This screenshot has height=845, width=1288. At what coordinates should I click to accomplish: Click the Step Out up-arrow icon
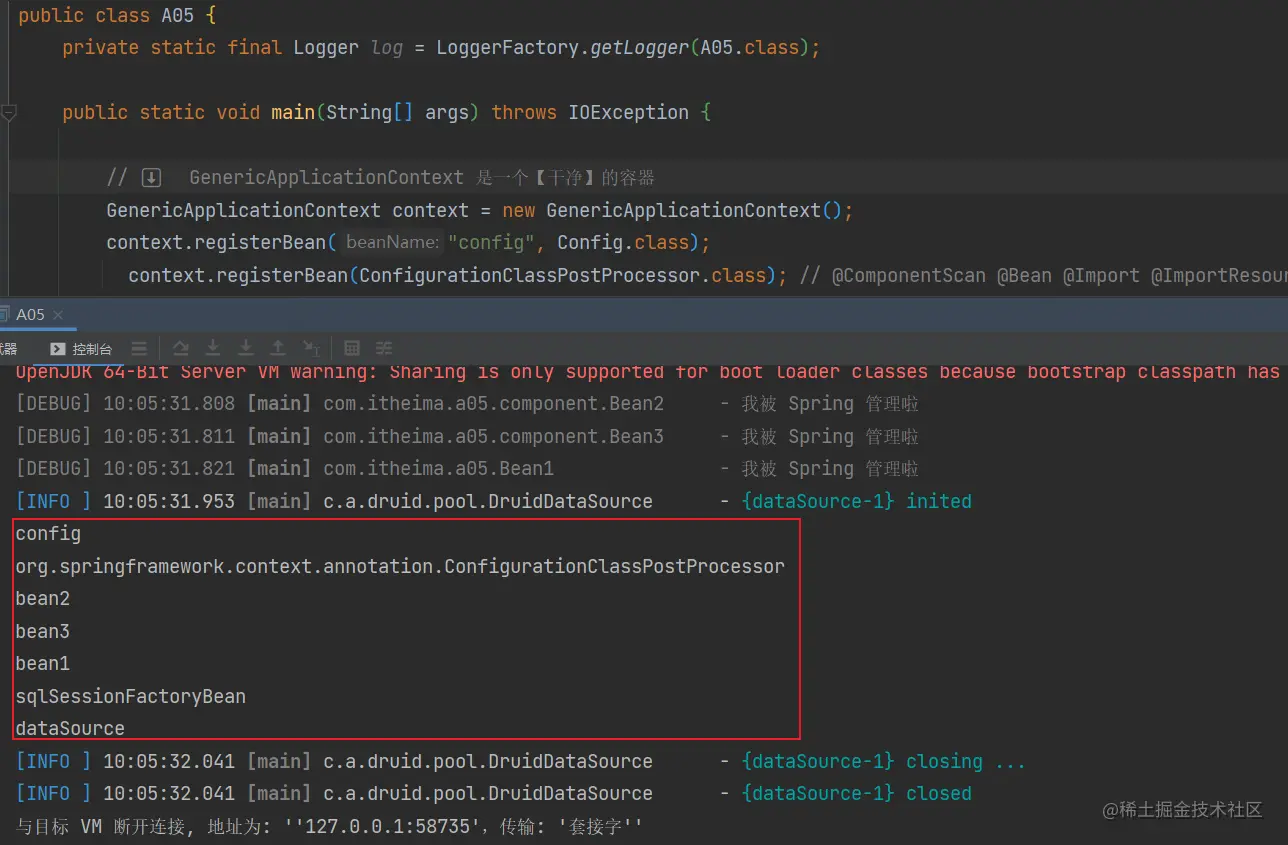278,349
